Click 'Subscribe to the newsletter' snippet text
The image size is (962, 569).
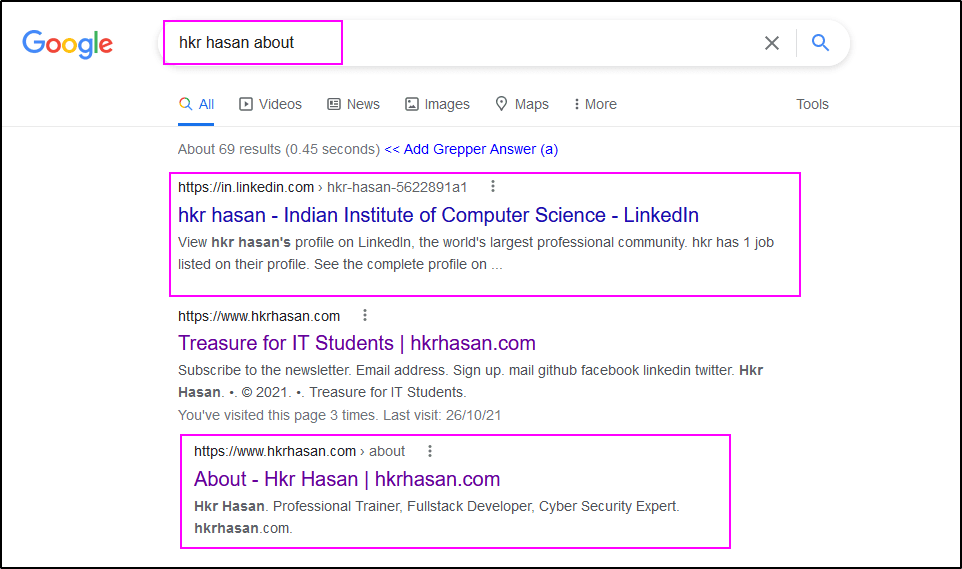coord(470,381)
